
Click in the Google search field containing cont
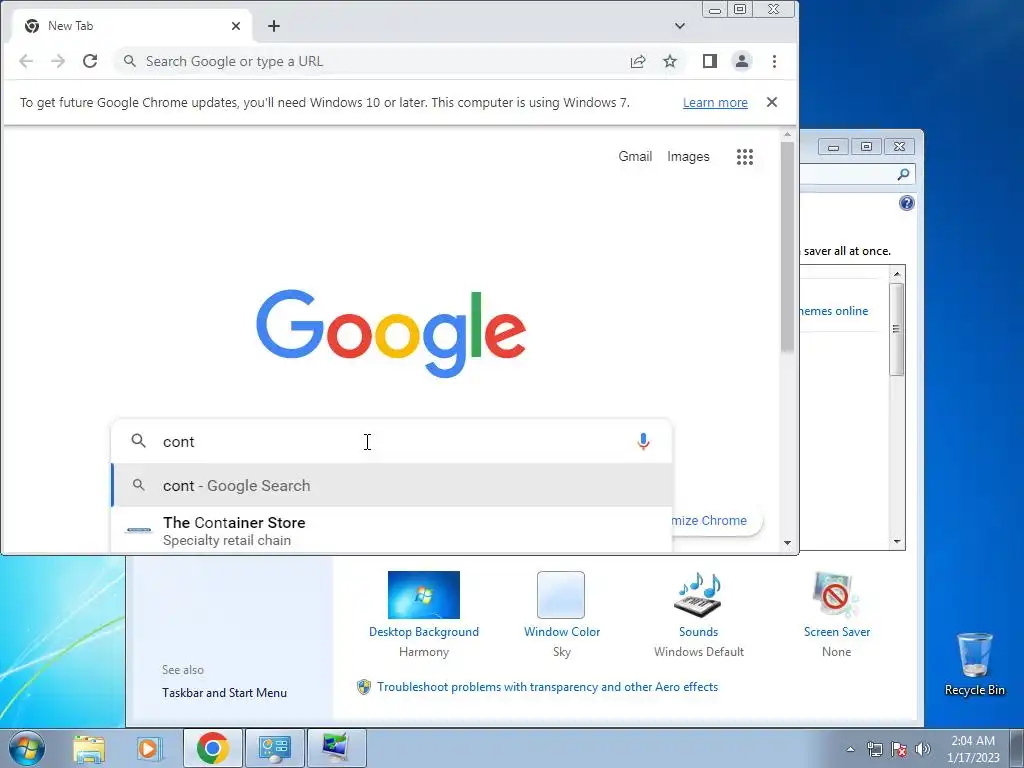(392, 441)
